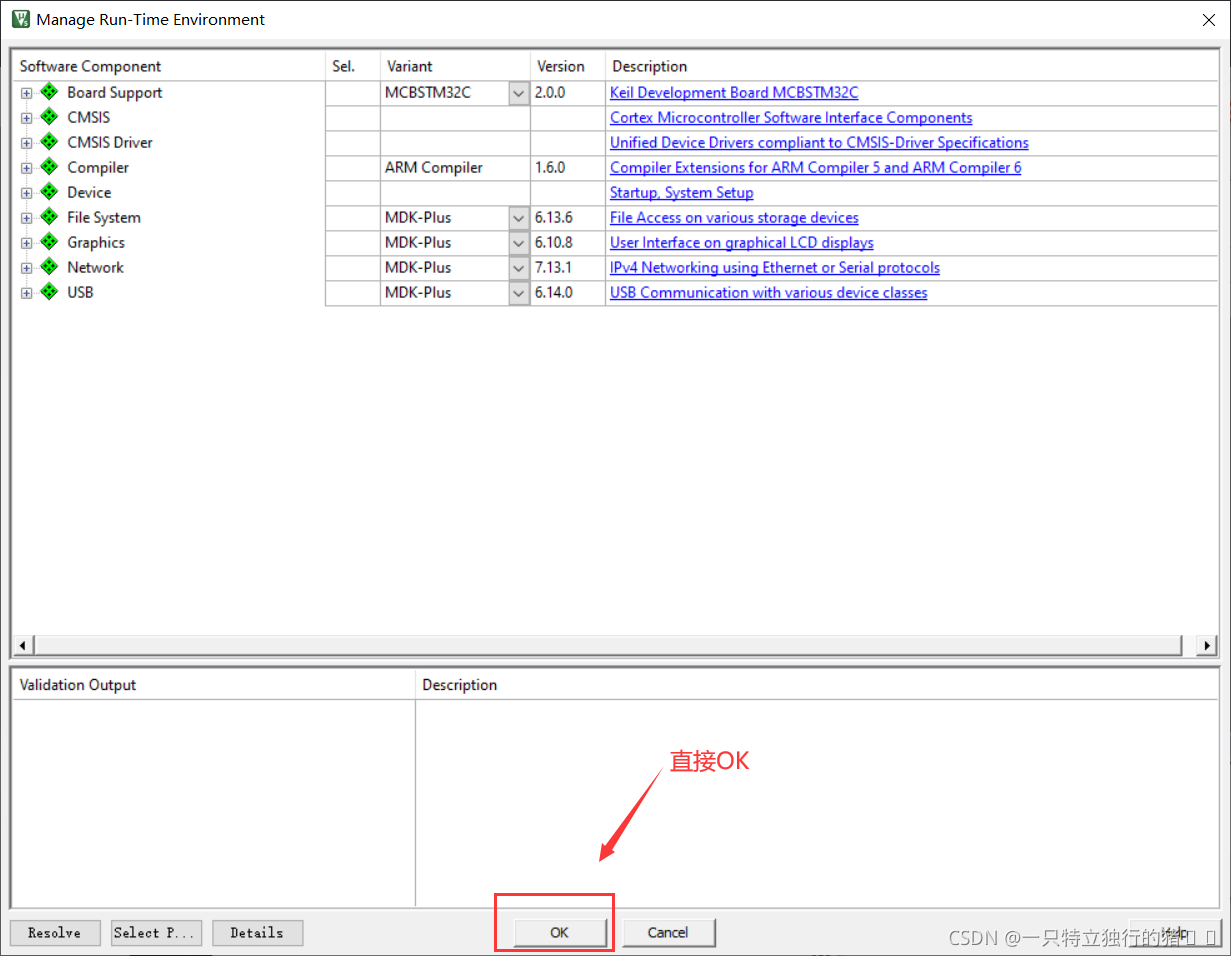Image resolution: width=1231 pixels, height=956 pixels.
Task: Select the ARM Compiler variant cell
Action: [x=455, y=167]
